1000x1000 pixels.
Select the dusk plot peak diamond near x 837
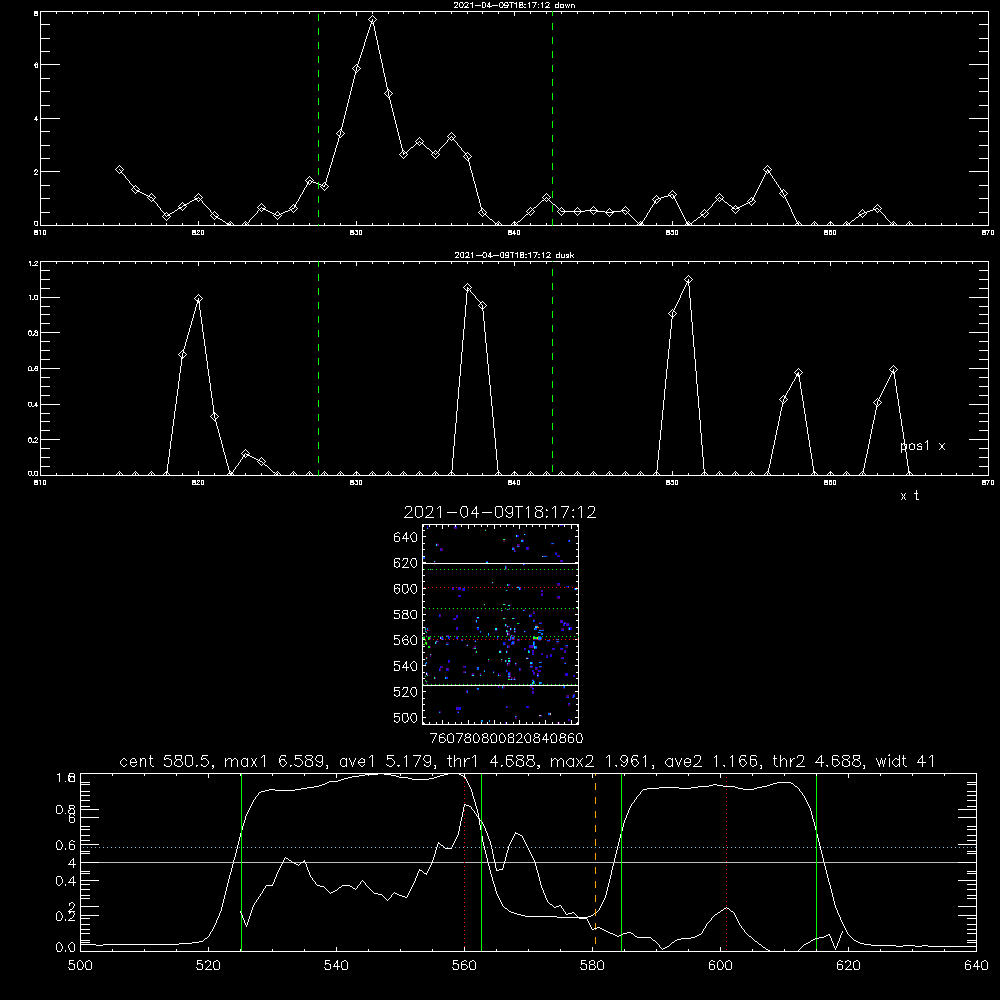click(467, 288)
